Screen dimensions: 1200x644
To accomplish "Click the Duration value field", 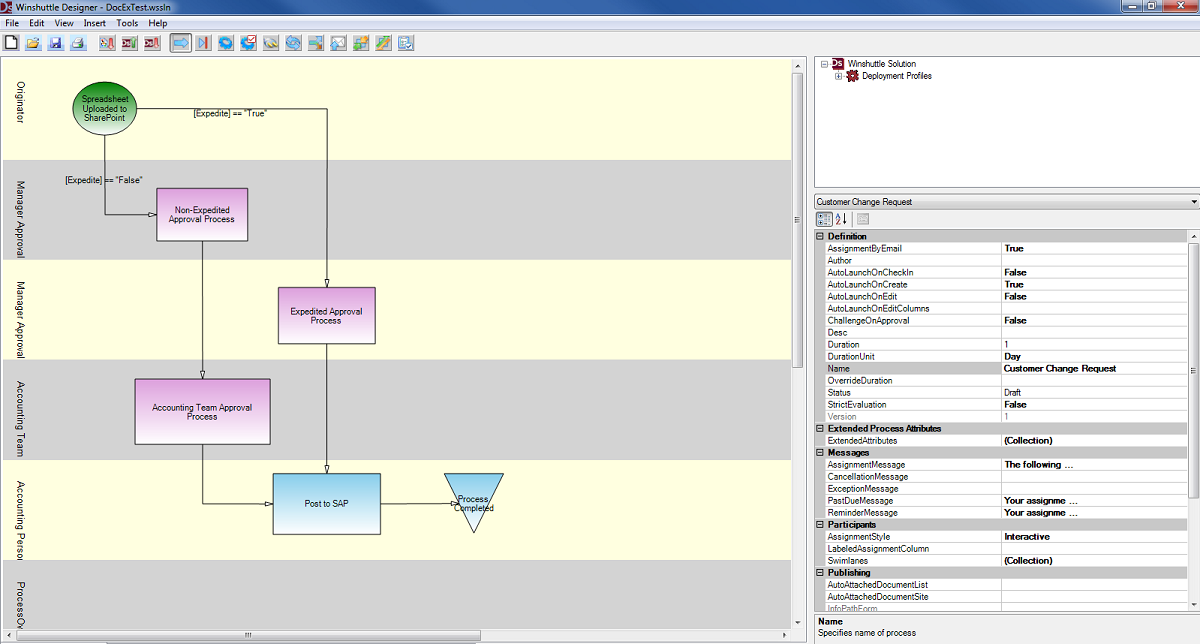I will 1095,344.
